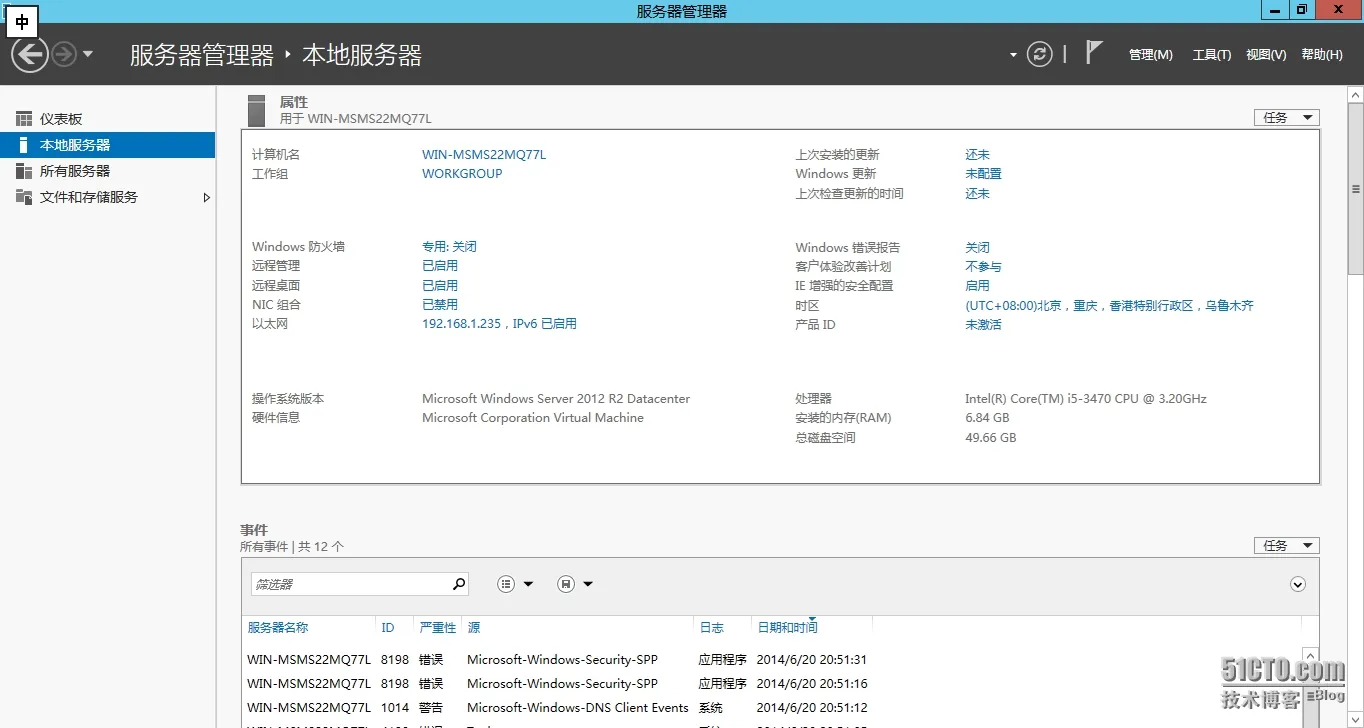Sort events by the 源 column
This screenshot has height=728, width=1364.
coord(474,628)
